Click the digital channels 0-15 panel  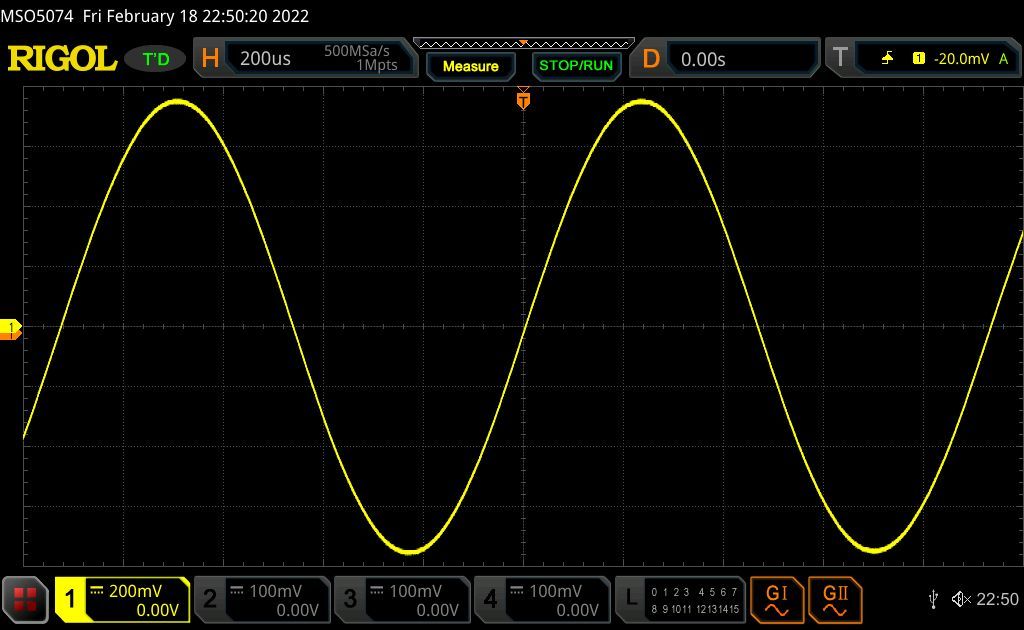[695, 601]
